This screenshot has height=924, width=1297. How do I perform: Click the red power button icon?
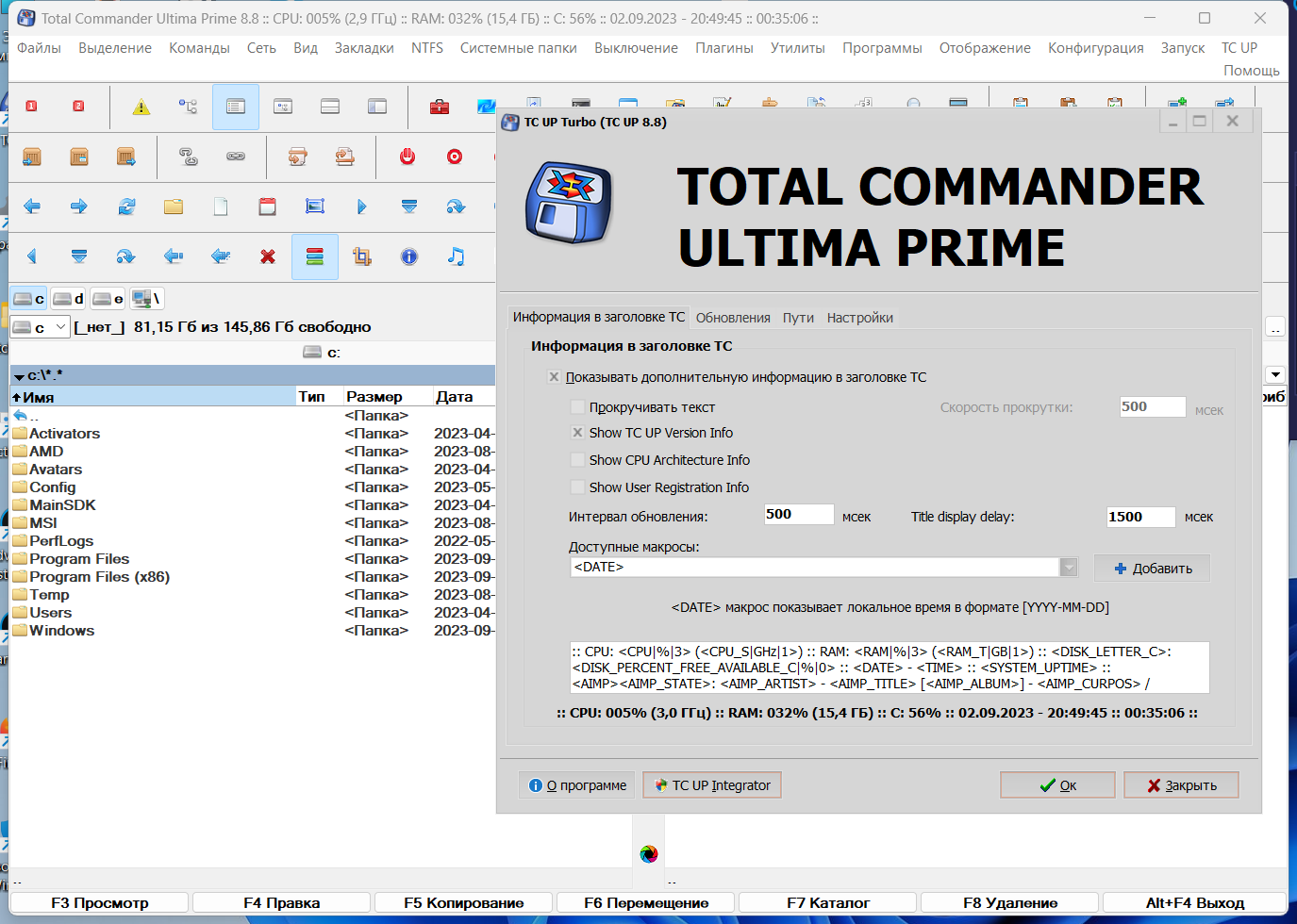(x=407, y=157)
